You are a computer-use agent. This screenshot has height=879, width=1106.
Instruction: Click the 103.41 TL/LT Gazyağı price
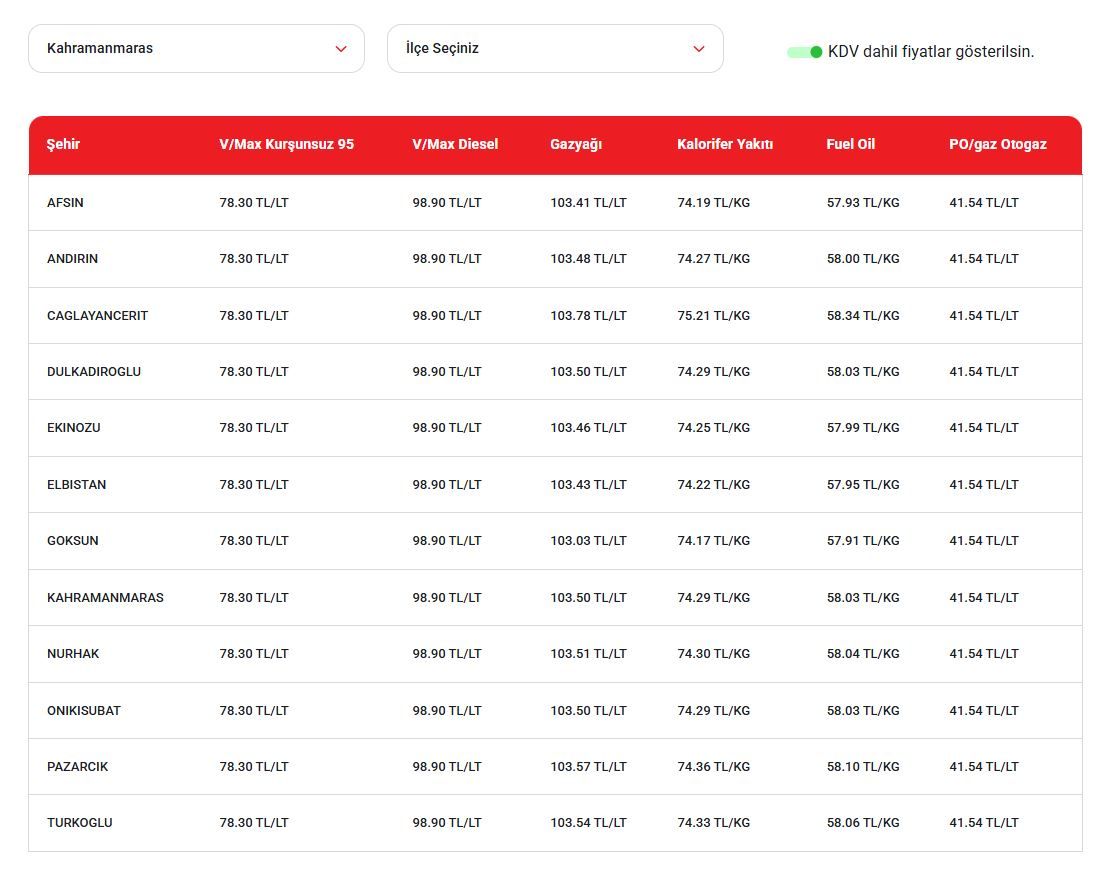coord(588,203)
